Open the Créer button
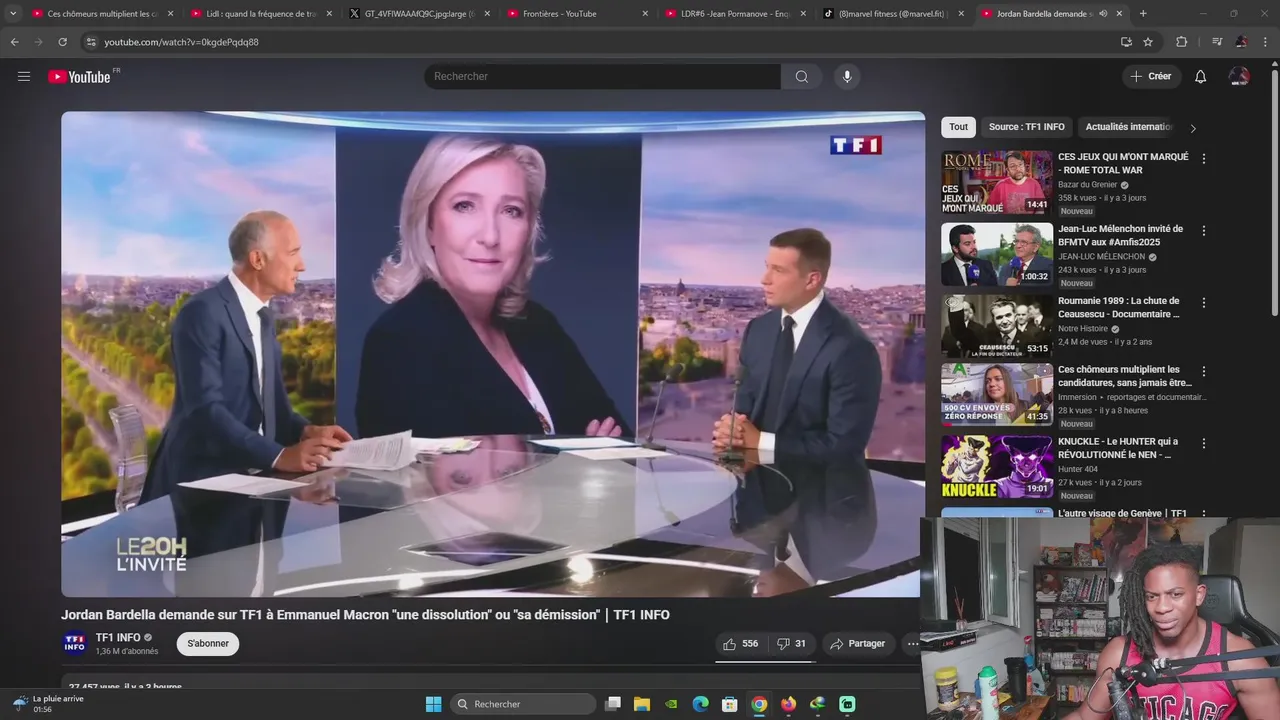The image size is (1280, 720). click(1151, 76)
